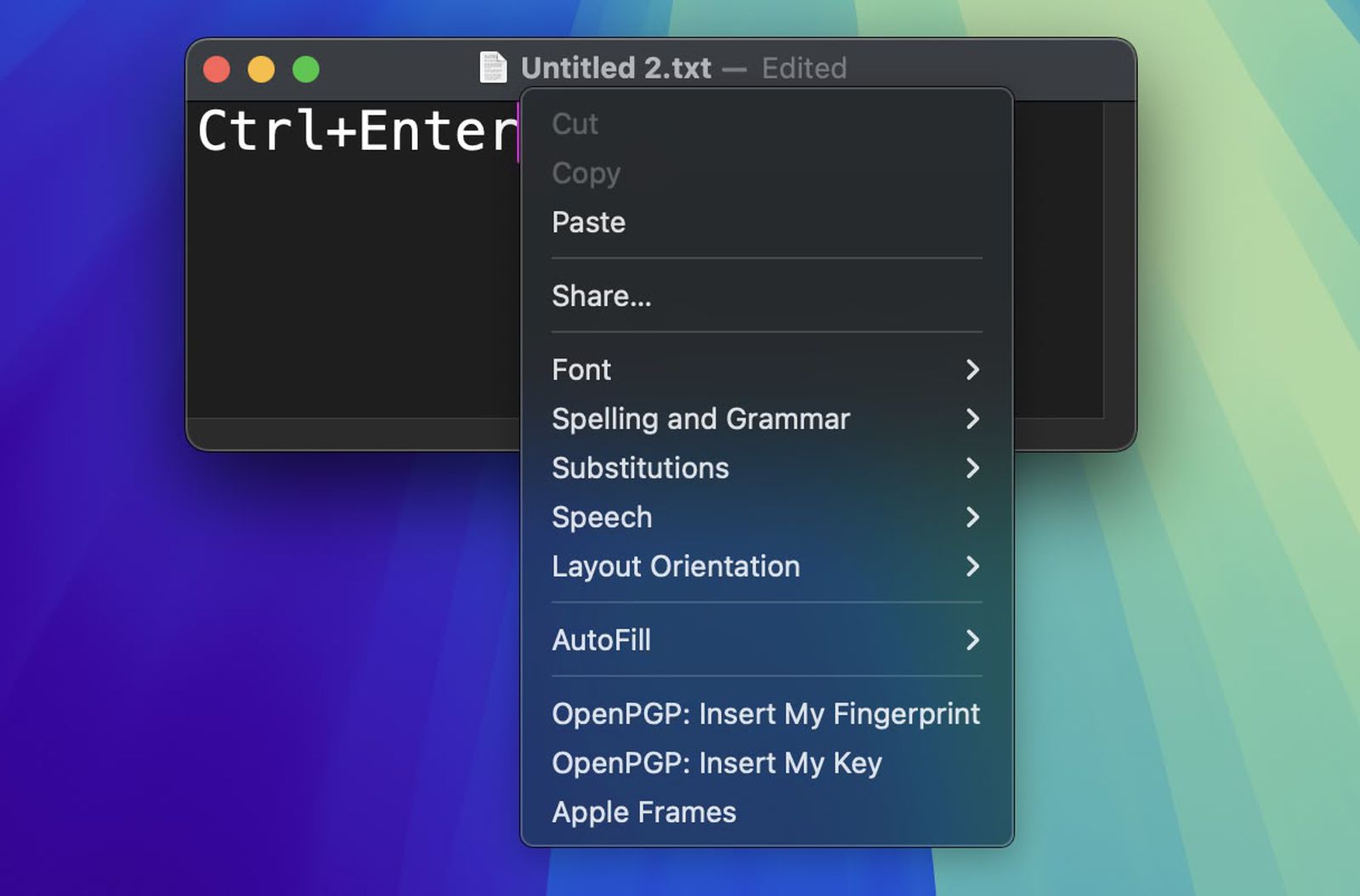Viewport: 1360px width, 896px height.
Task: Choose OpenPGP: Insert My Key
Action: 767,763
